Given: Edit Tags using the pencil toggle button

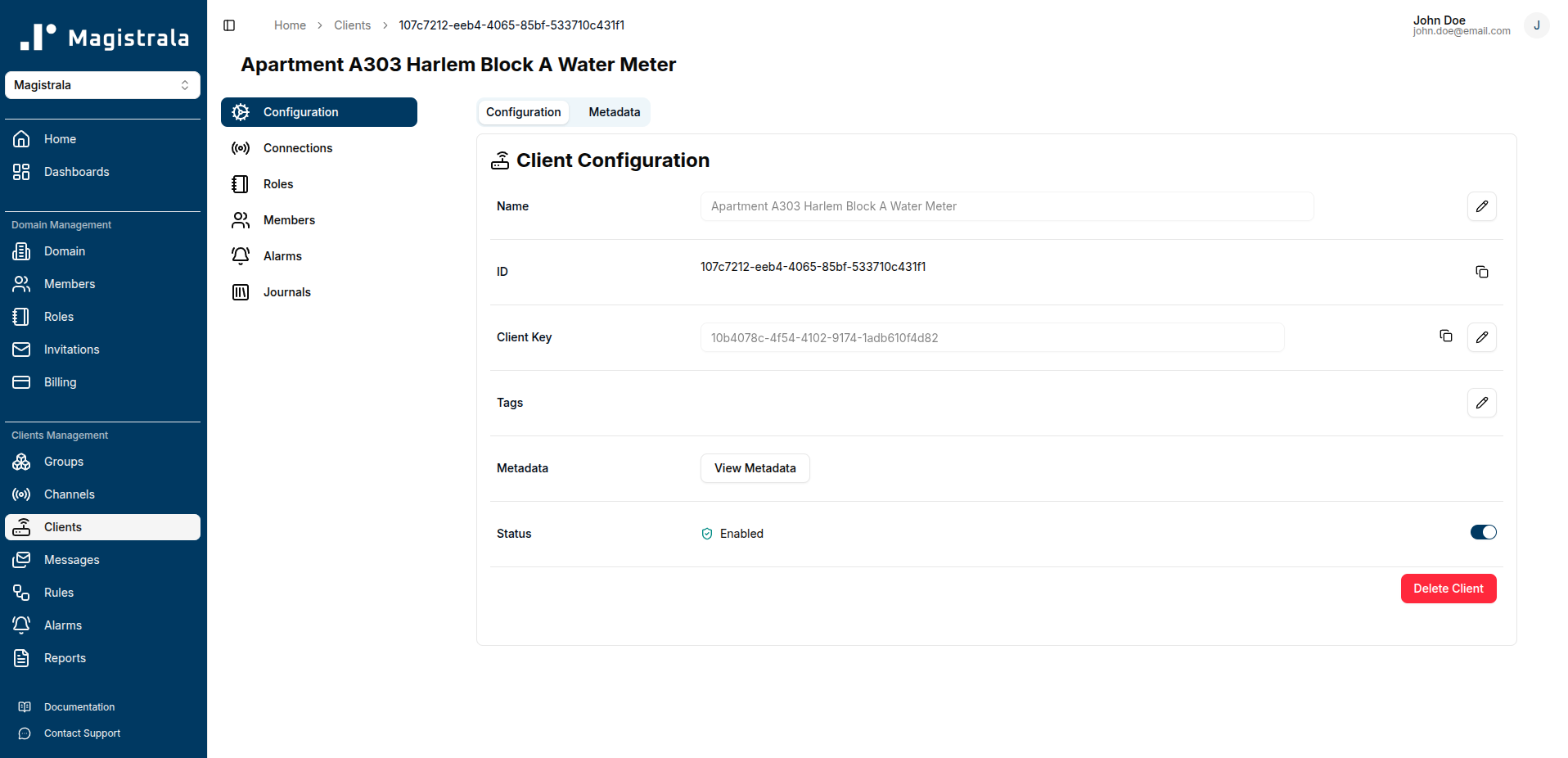Looking at the screenshot, I should click(x=1481, y=403).
